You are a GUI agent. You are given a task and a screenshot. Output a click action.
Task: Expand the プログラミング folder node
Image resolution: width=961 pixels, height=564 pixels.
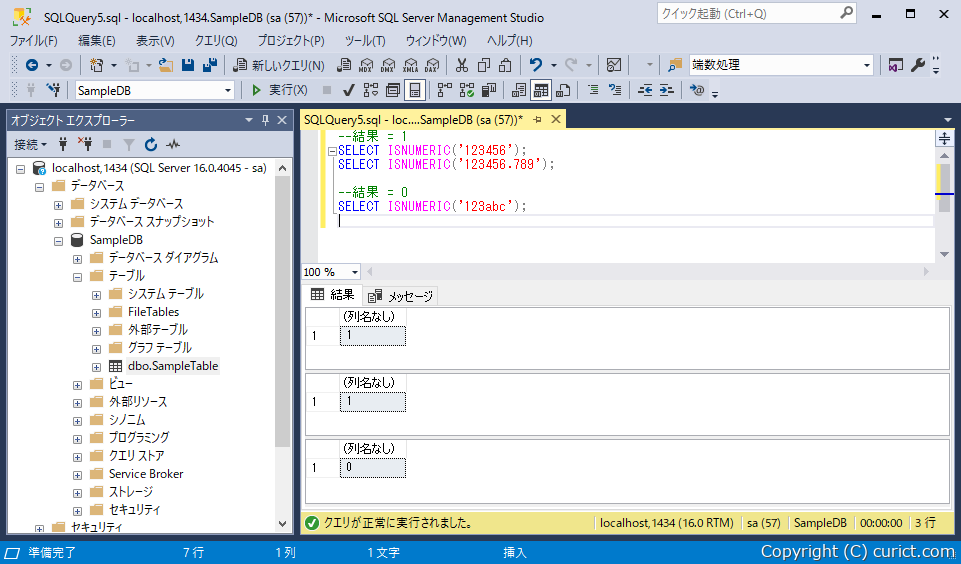77,438
